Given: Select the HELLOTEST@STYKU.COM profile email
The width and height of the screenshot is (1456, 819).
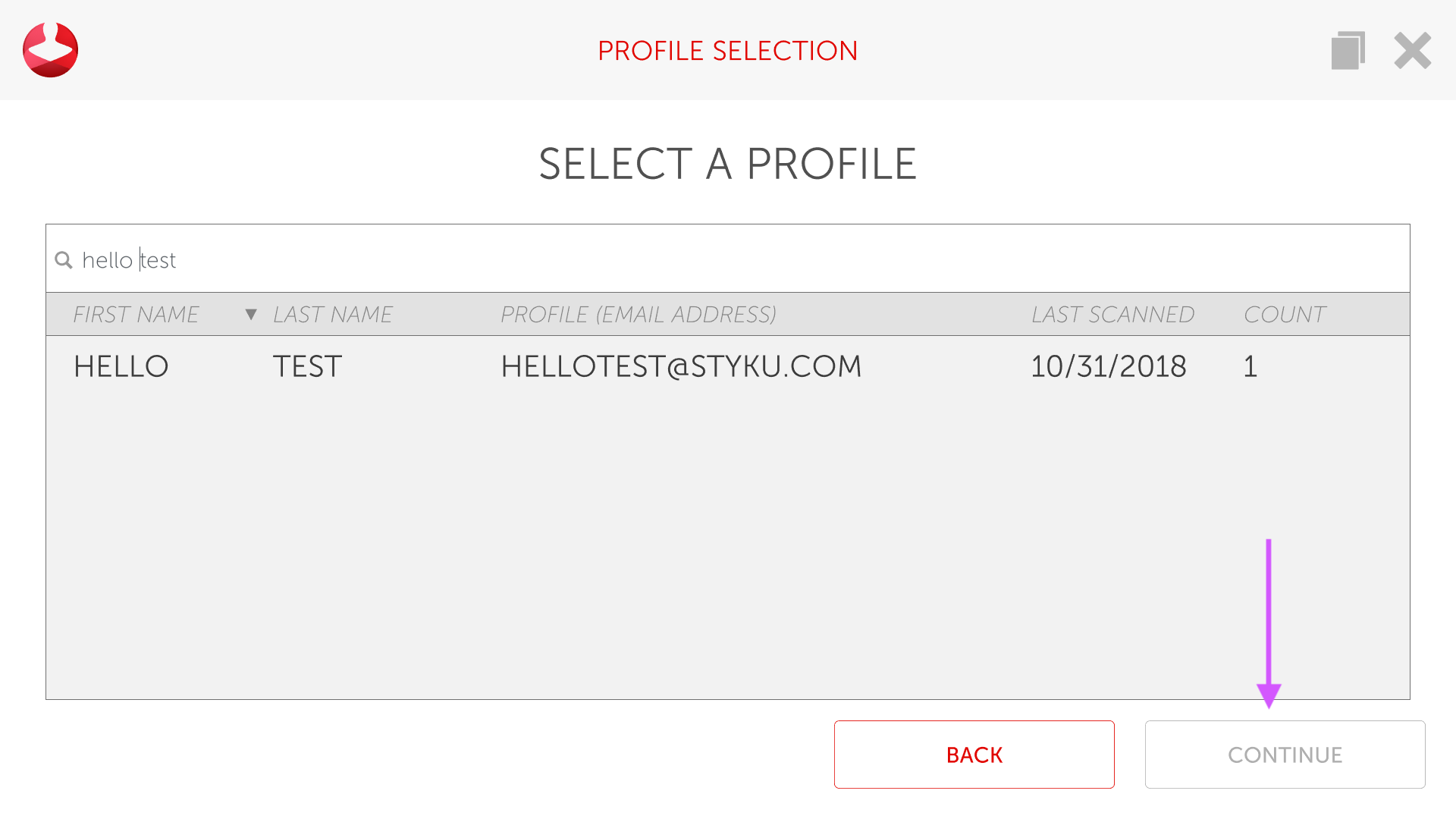Looking at the screenshot, I should click(680, 366).
